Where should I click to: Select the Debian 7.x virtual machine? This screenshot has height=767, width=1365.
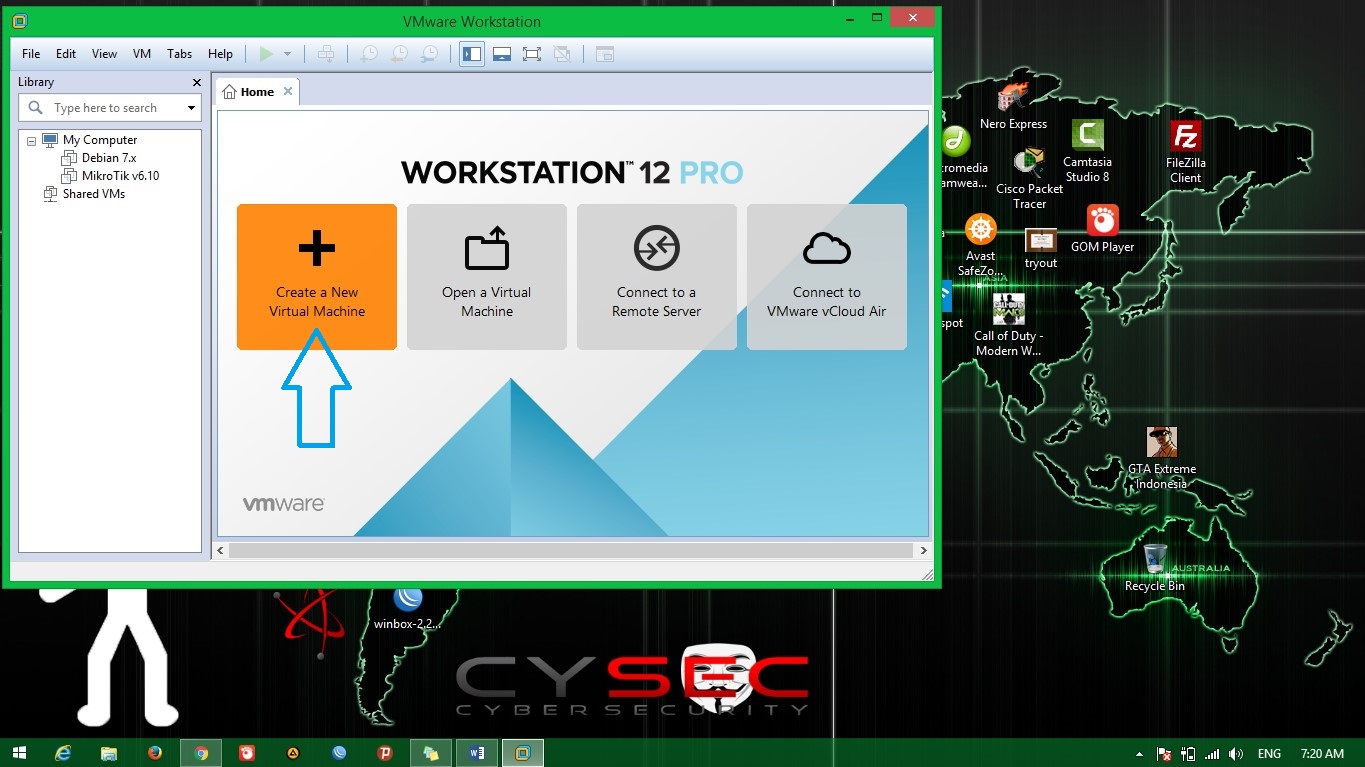pos(108,158)
